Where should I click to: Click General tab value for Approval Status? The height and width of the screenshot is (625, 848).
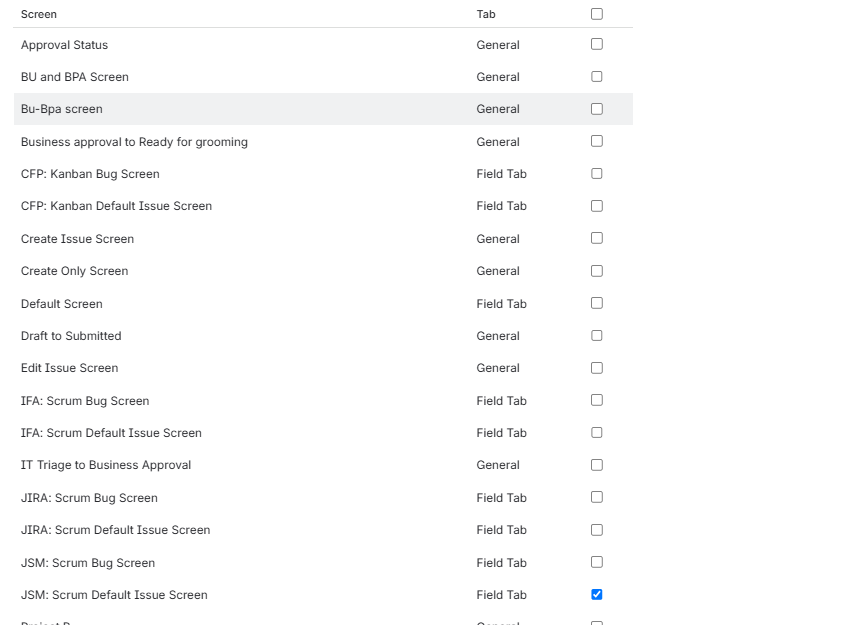click(x=498, y=45)
